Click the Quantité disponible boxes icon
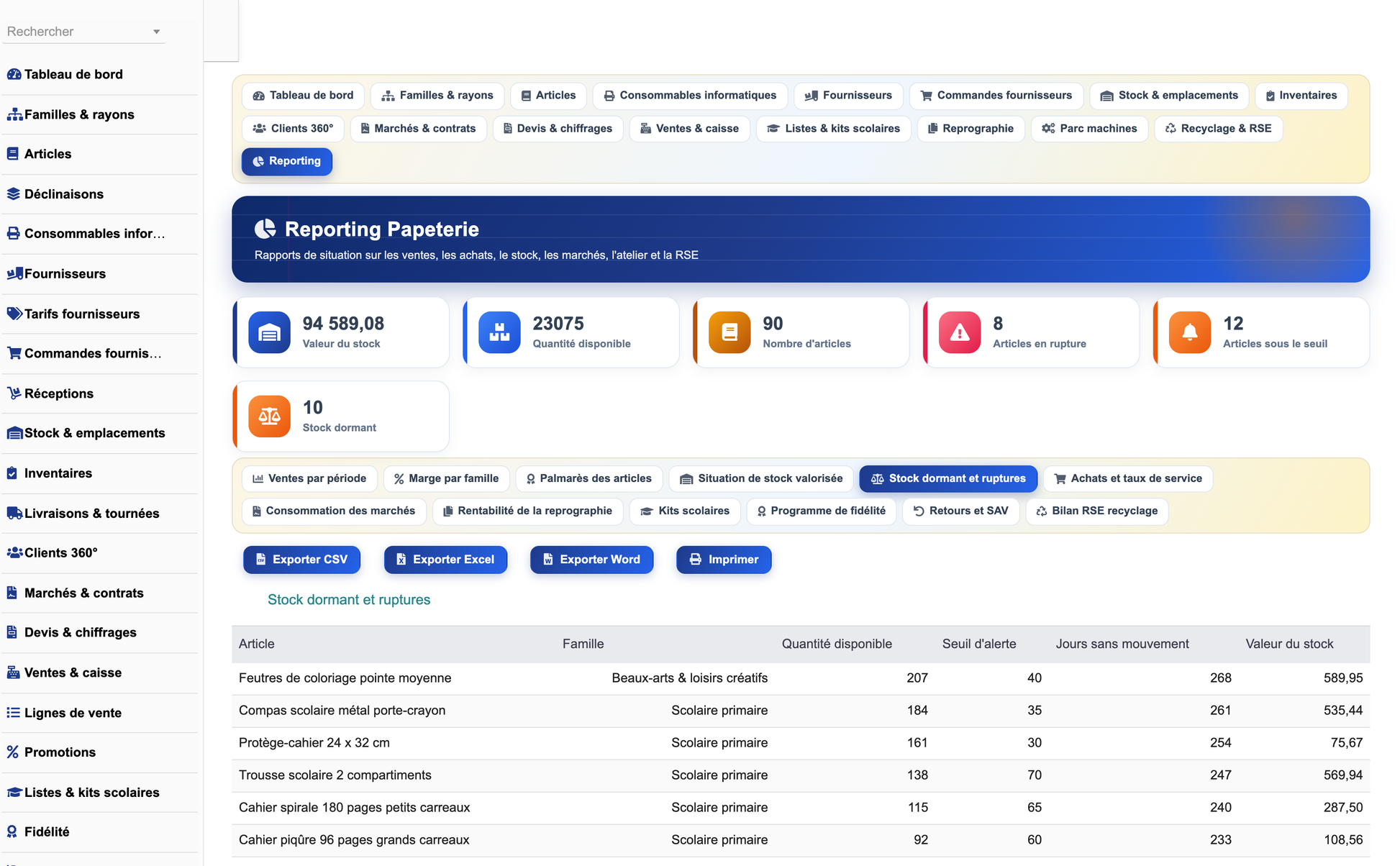 coord(499,332)
